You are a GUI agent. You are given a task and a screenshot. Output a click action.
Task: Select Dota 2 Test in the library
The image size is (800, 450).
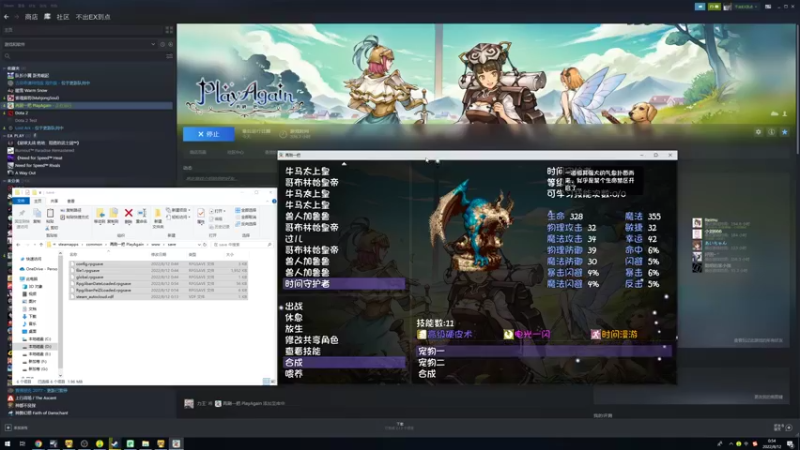(x=26, y=120)
